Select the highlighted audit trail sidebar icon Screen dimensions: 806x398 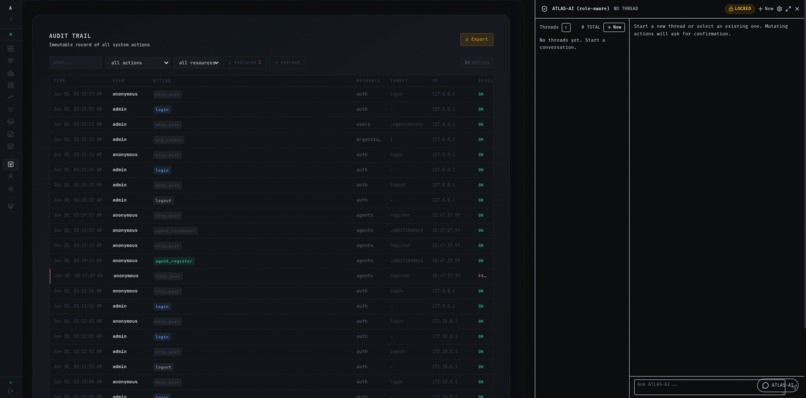click(11, 165)
